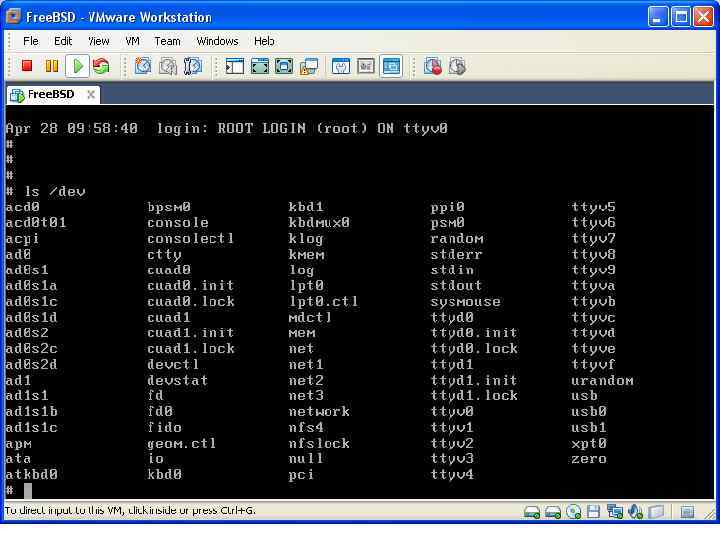
Task: Switch to Quick Switch mode icon
Action: tap(259, 67)
